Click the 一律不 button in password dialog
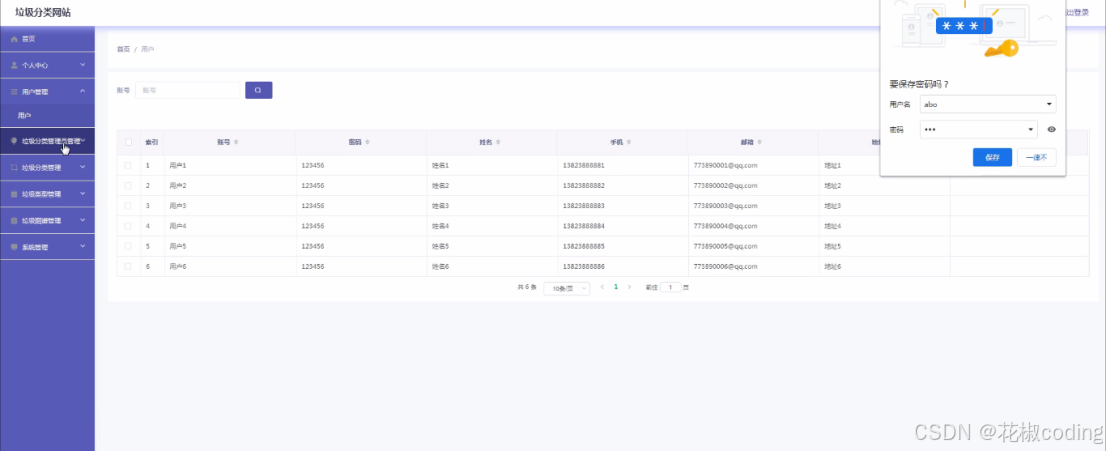This screenshot has width=1107, height=452. (x=1036, y=157)
